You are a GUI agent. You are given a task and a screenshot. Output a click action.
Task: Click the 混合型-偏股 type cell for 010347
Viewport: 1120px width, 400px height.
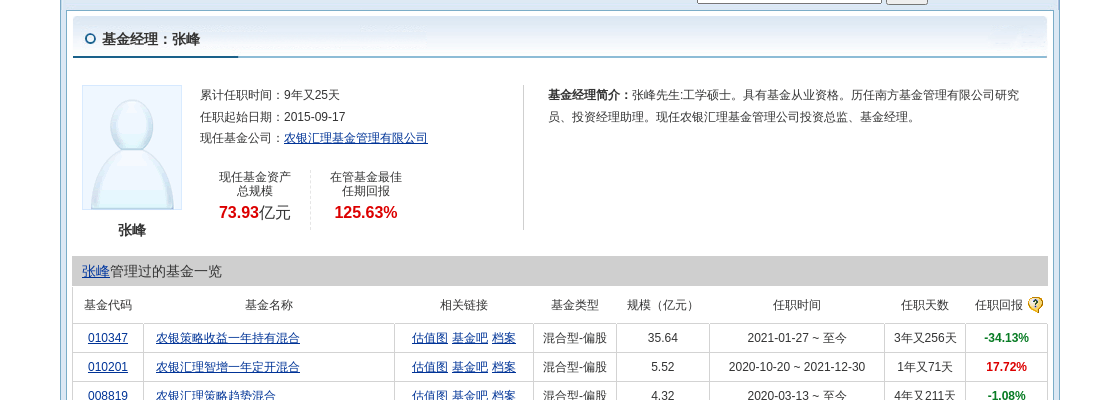pos(575,338)
